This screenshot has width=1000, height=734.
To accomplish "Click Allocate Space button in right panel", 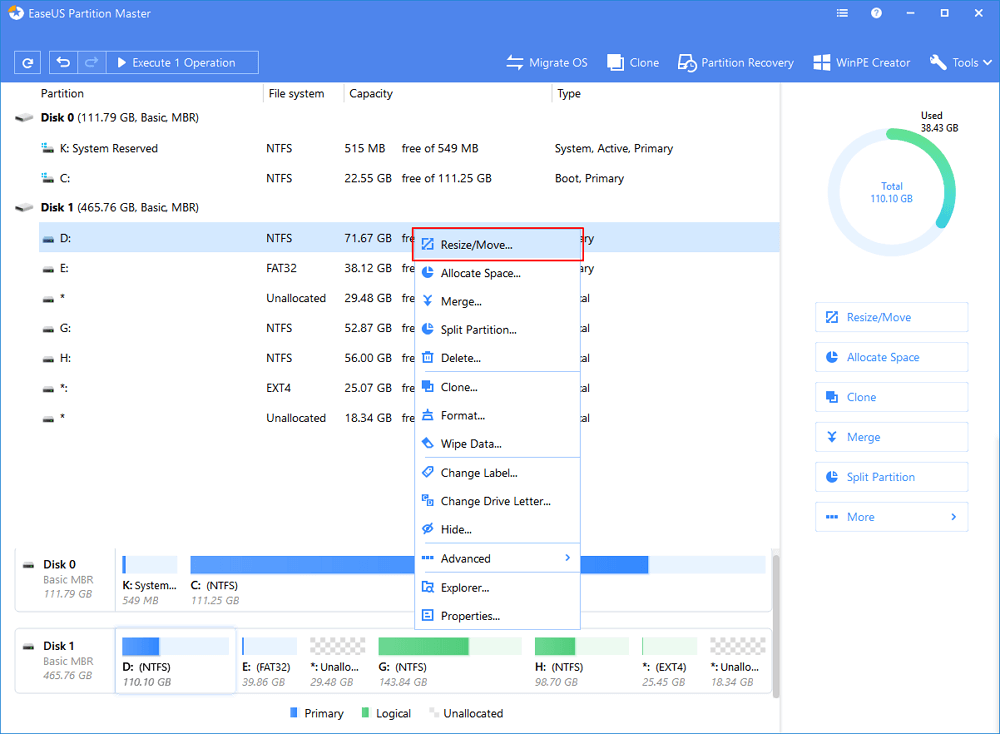I will [x=891, y=357].
